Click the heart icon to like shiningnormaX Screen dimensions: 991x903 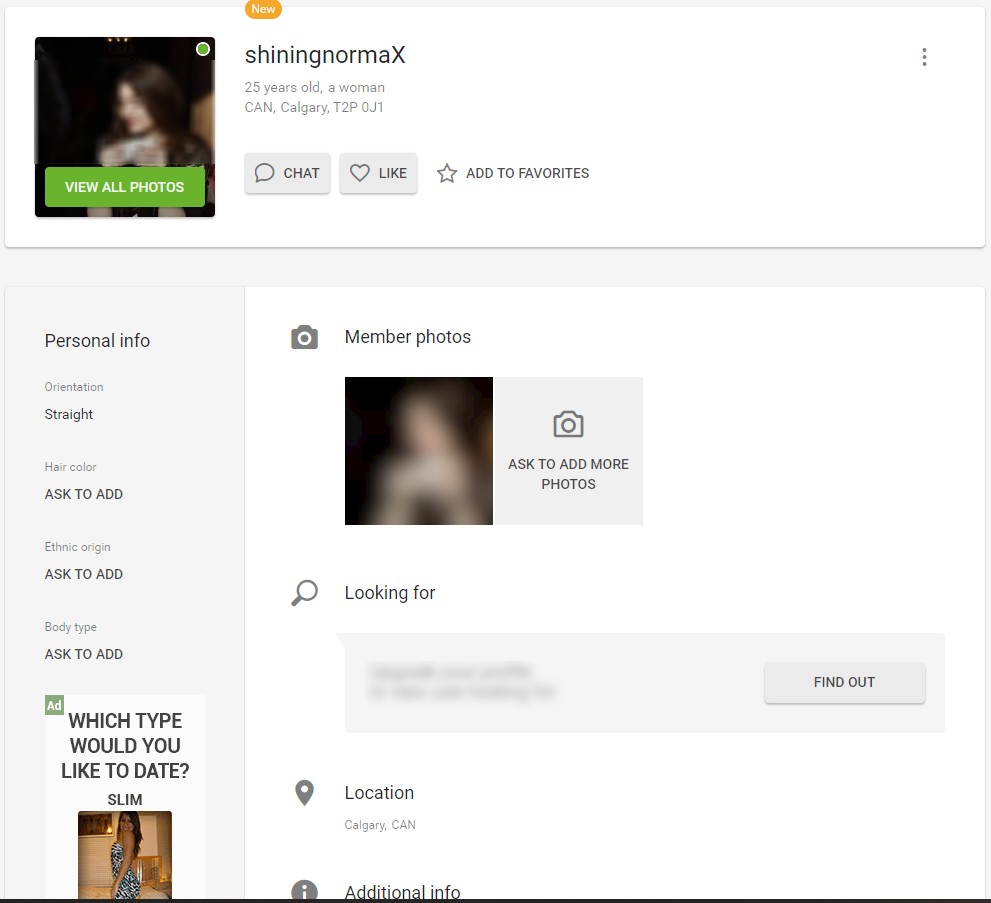(x=361, y=173)
